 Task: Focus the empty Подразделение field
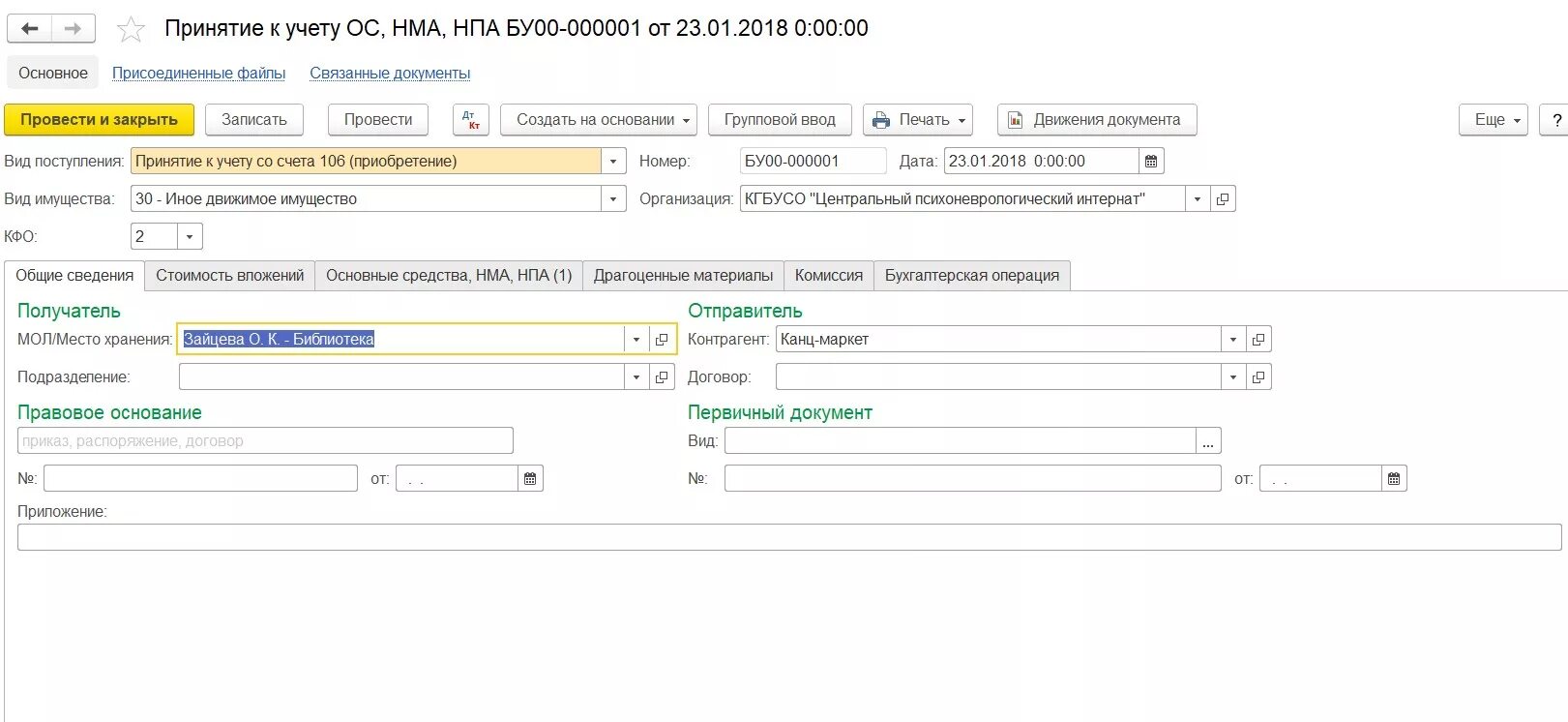[x=401, y=377]
